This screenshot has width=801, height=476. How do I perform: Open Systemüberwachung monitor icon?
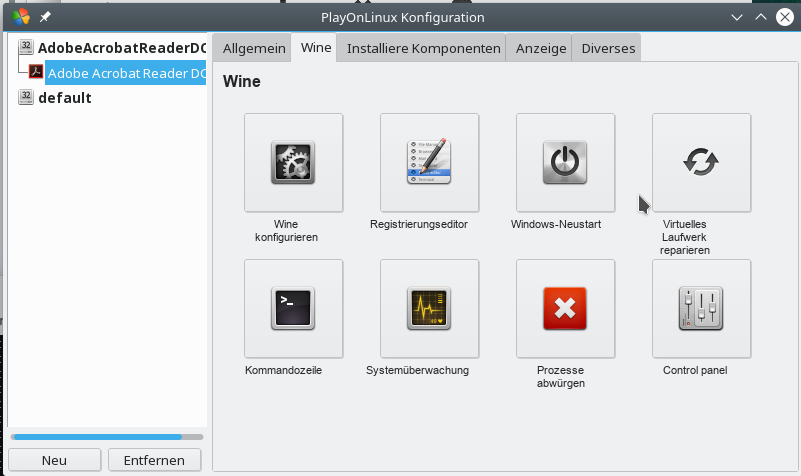coord(429,308)
